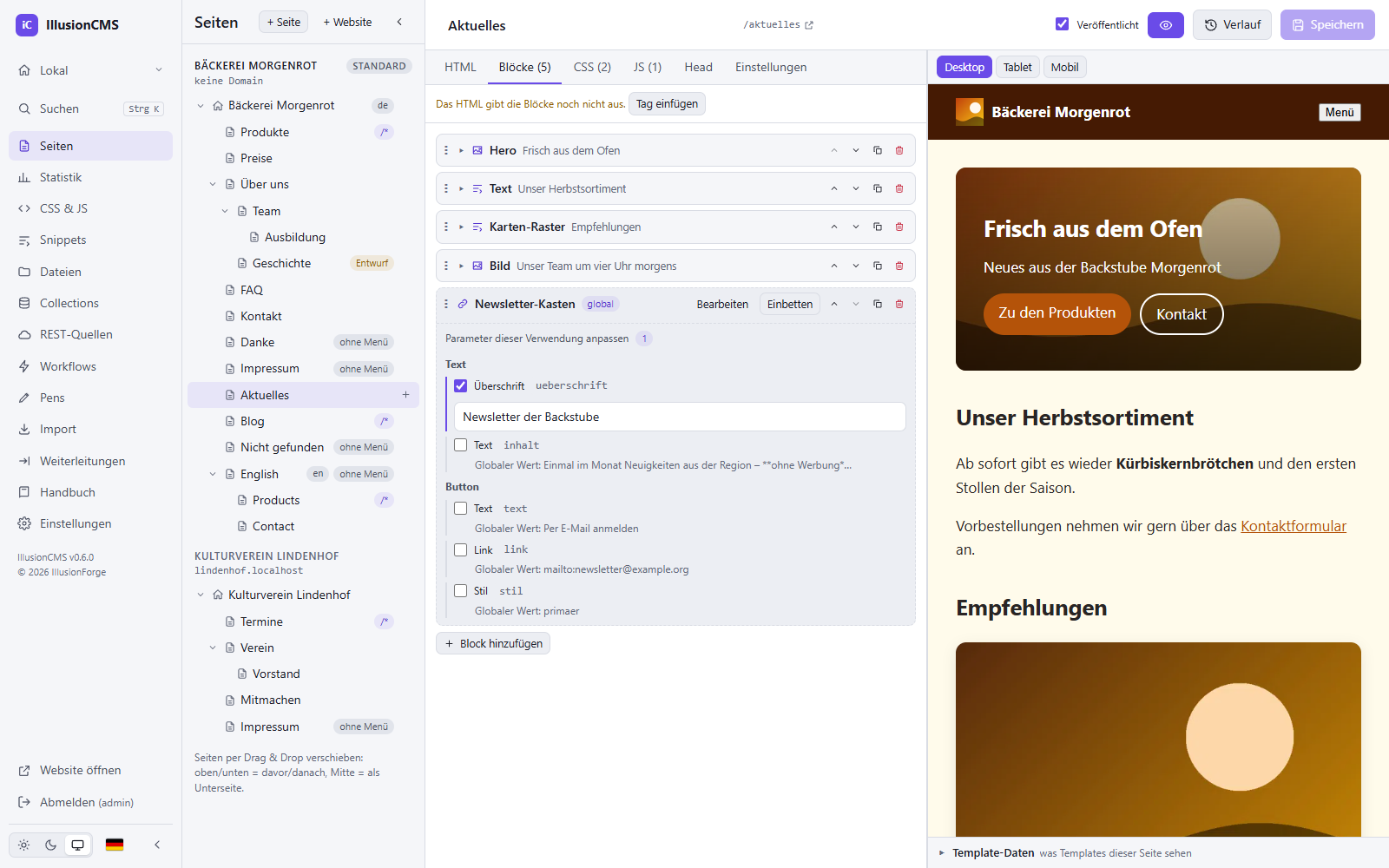Open the JS (1) tab

tap(648, 67)
